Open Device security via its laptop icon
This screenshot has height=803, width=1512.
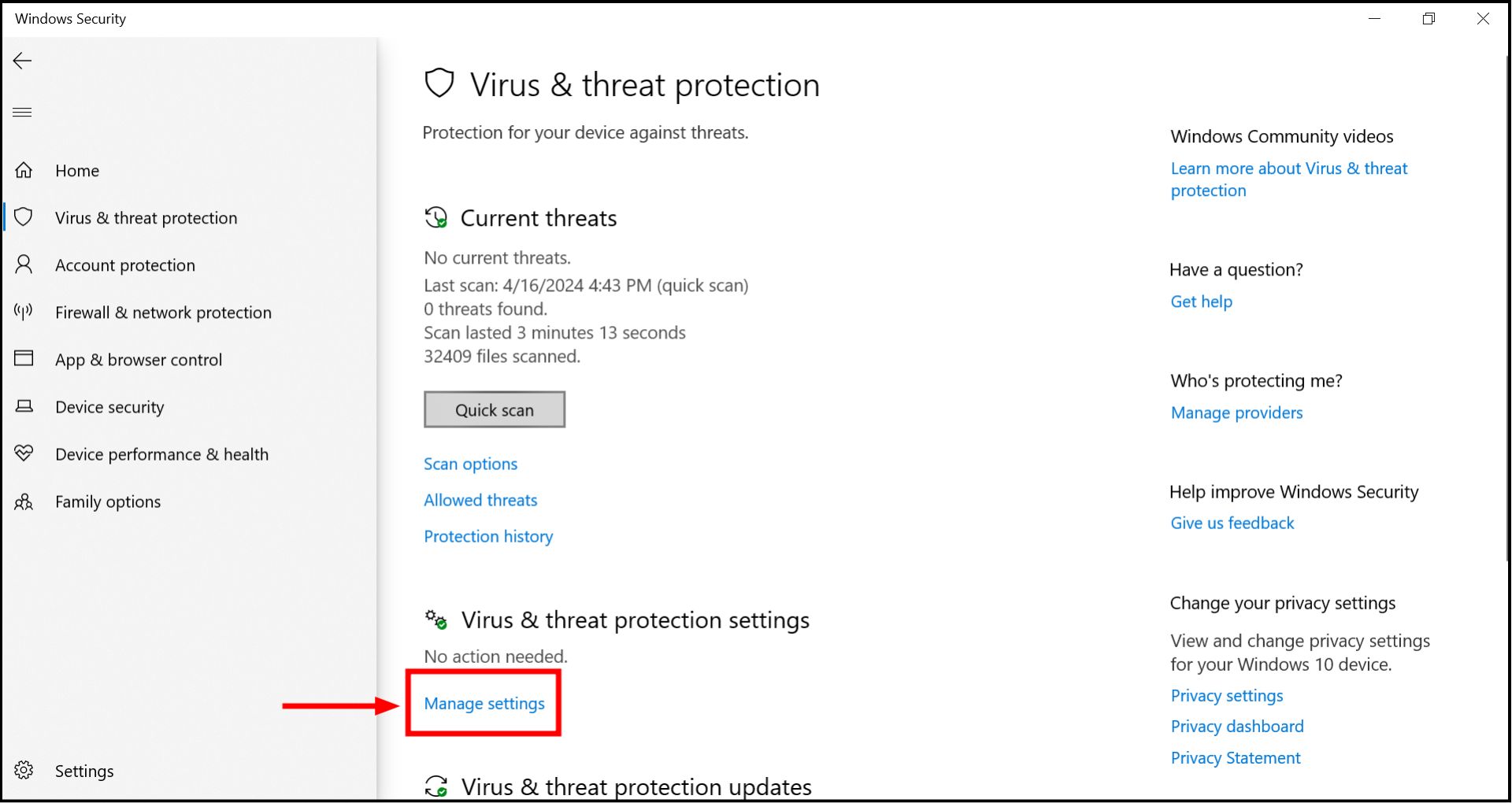coord(24,406)
